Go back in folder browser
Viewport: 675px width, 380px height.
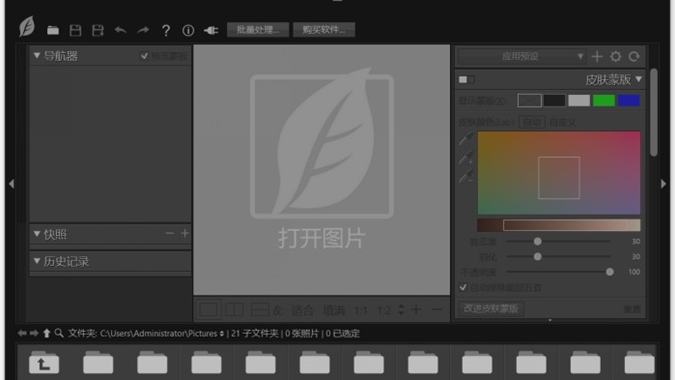tap(22, 333)
